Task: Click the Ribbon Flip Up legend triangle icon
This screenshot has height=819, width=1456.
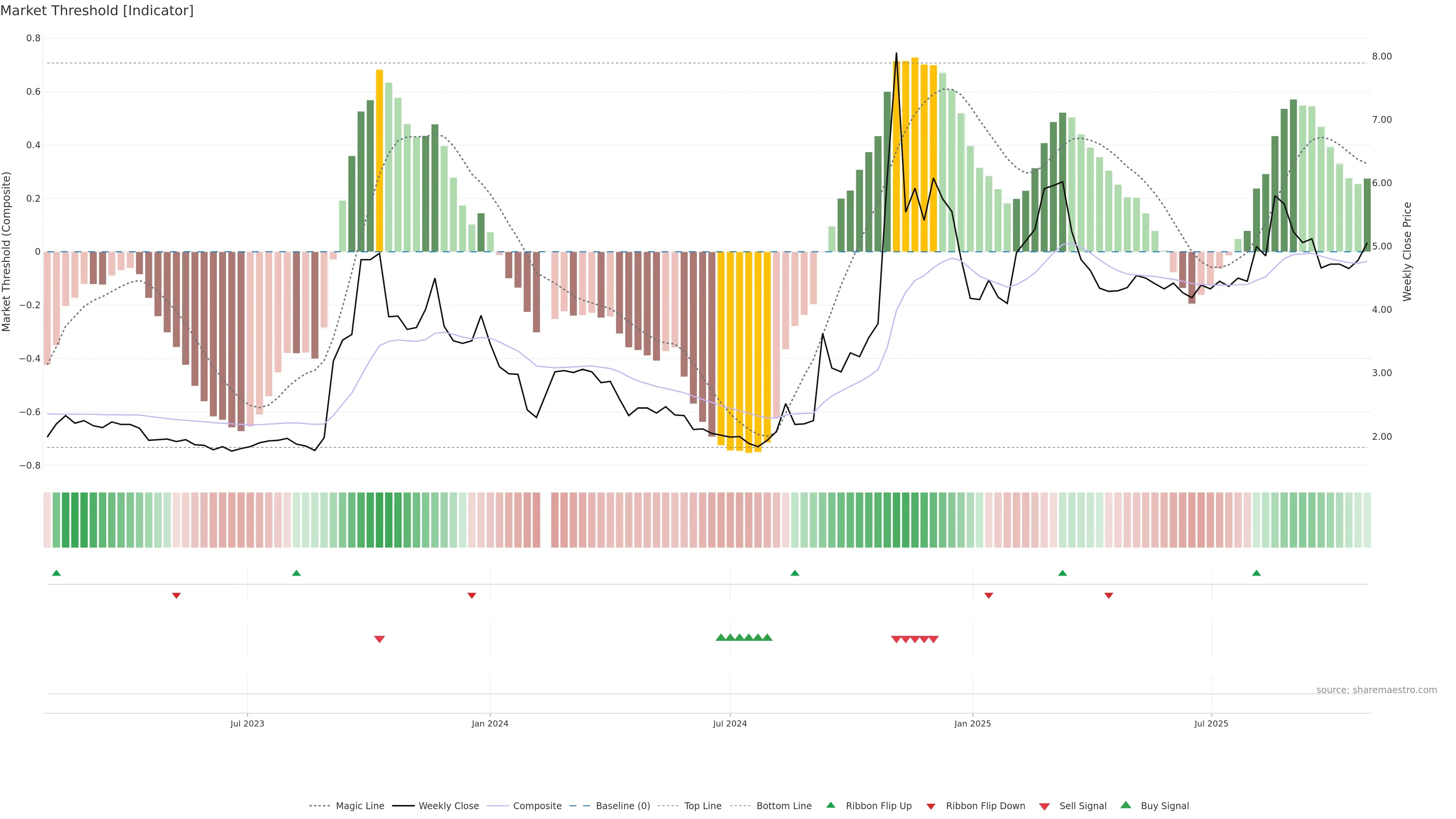Action: click(830, 805)
